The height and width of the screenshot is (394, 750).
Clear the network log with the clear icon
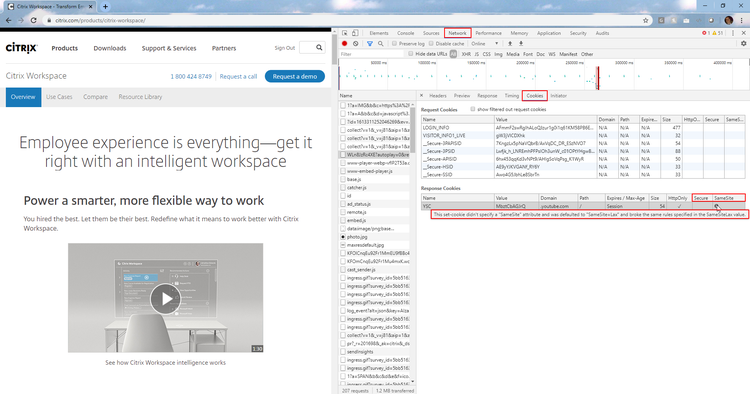355,44
